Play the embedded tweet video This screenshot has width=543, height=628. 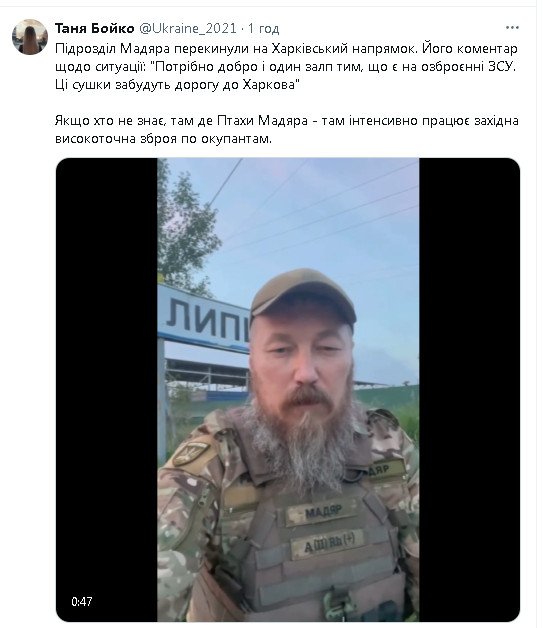coord(288,389)
